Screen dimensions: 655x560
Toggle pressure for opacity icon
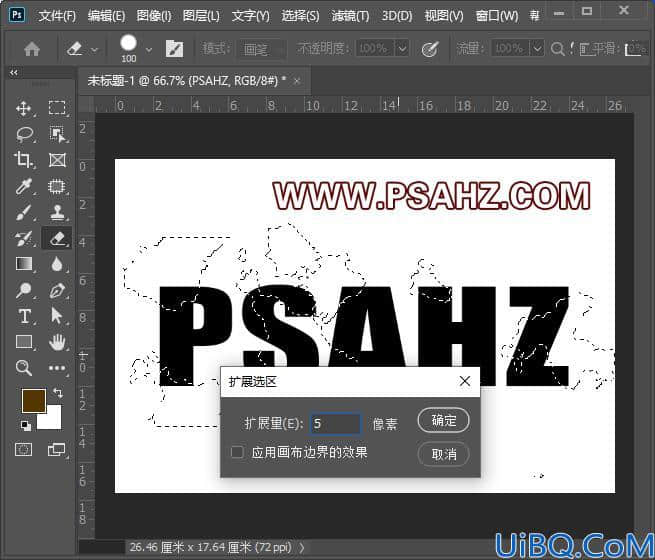pos(430,49)
